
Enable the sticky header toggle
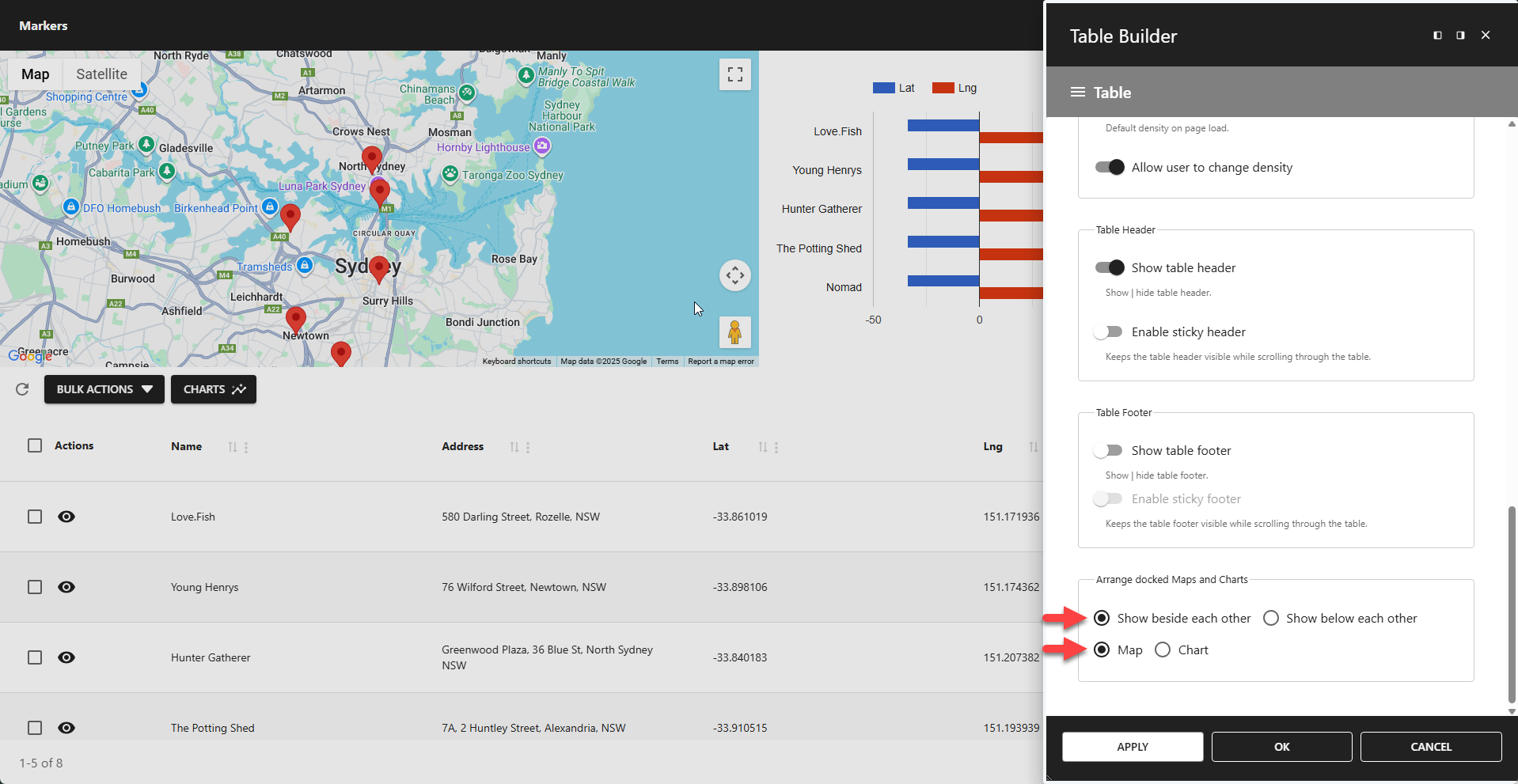click(x=1108, y=331)
